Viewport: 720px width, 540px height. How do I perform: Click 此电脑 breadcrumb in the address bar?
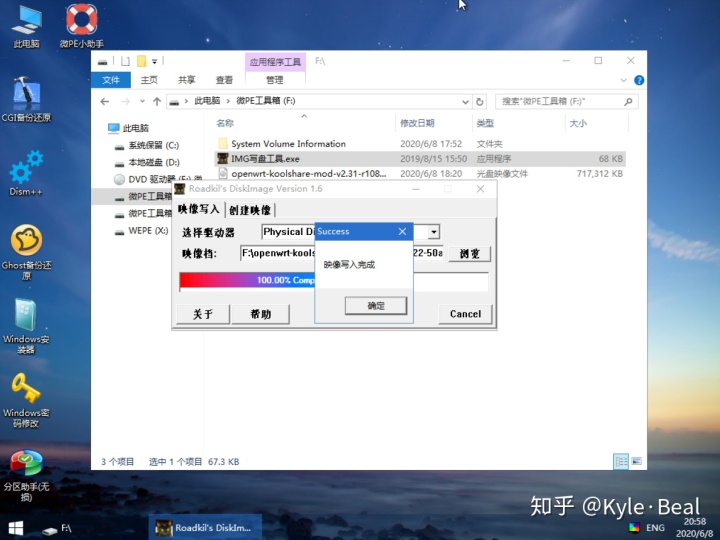[x=207, y=101]
